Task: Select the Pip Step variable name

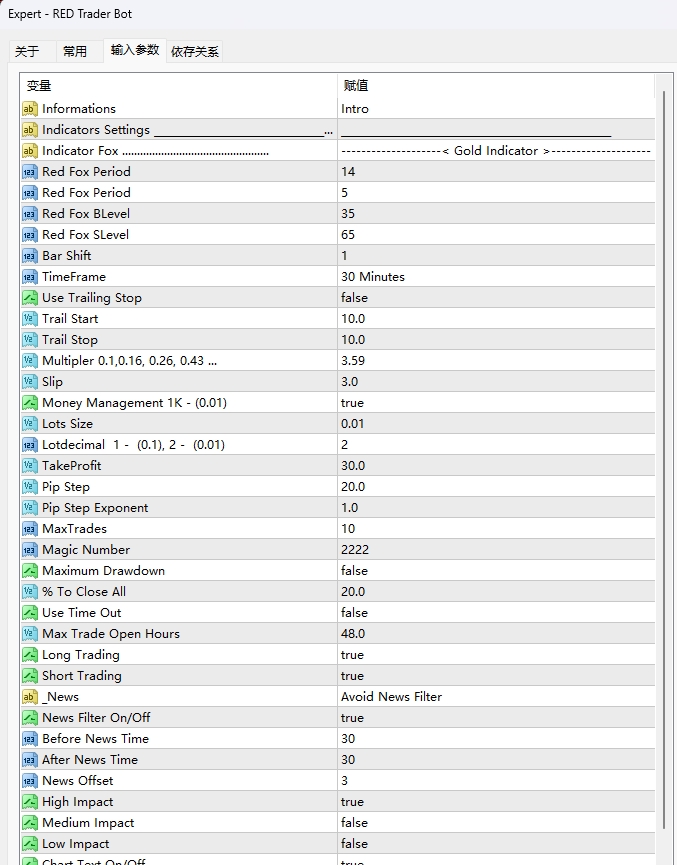Action: (66, 487)
